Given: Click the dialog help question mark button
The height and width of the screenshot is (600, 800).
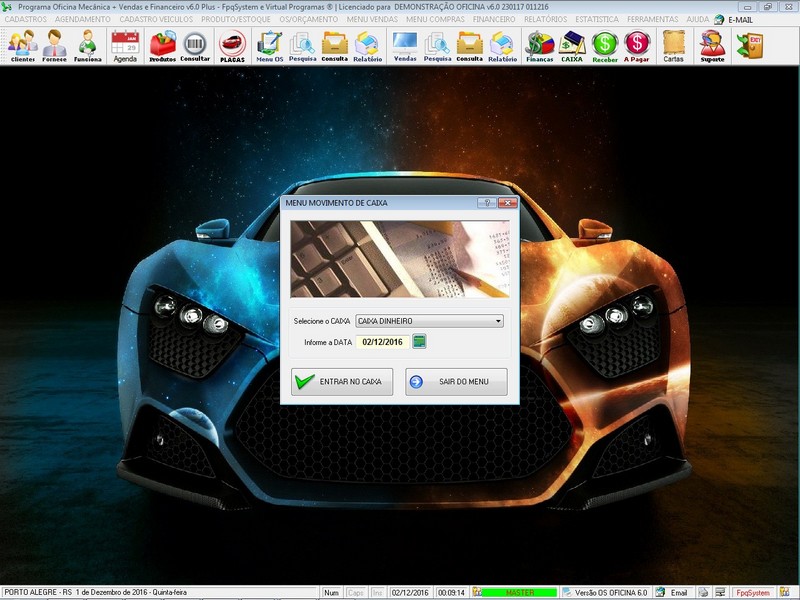Looking at the screenshot, I should tap(487, 203).
